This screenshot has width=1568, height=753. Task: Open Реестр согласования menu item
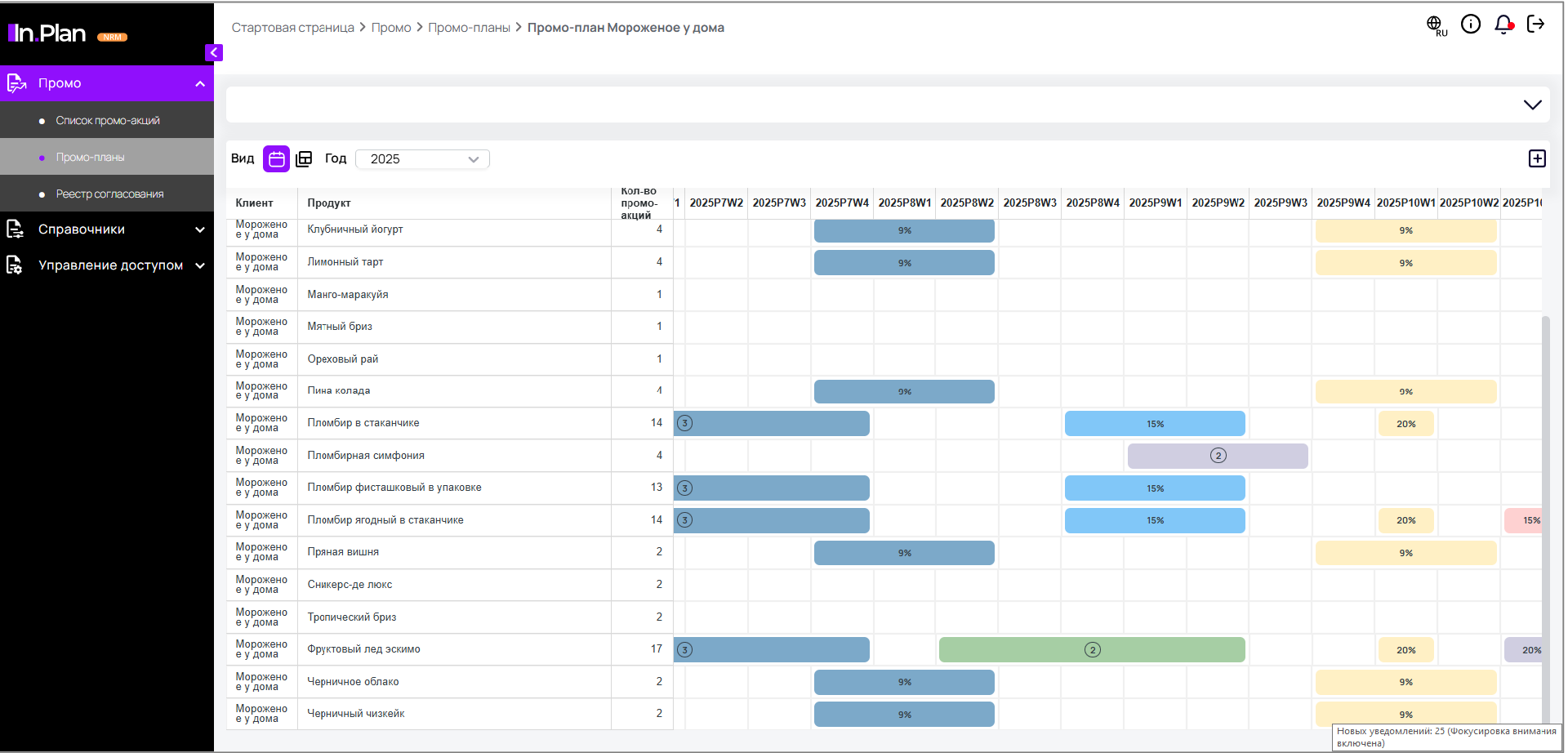point(109,194)
